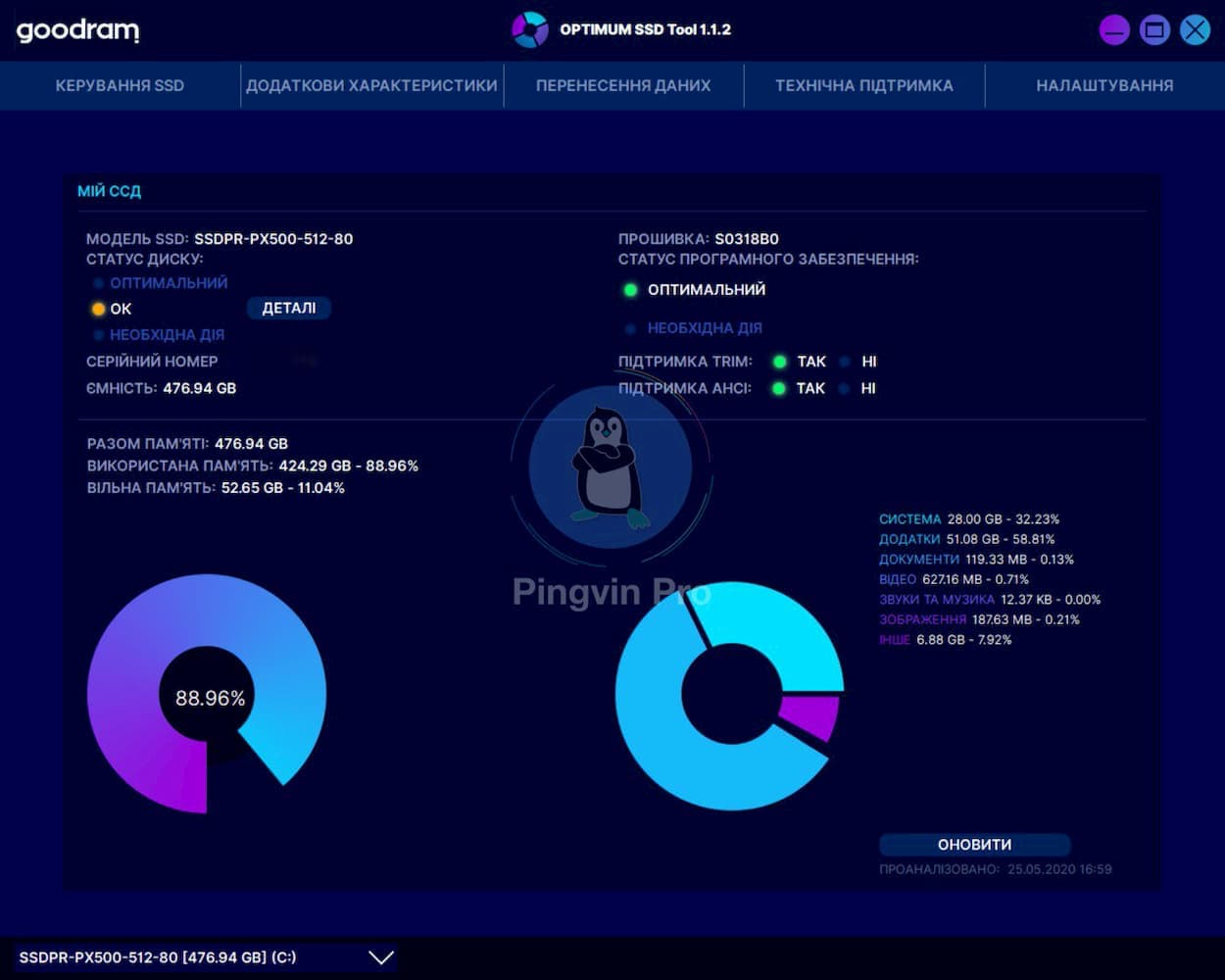Click СЕРІЙНИЙ НОМЕР label
The image size is (1225, 980).
[x=152, y=362]
